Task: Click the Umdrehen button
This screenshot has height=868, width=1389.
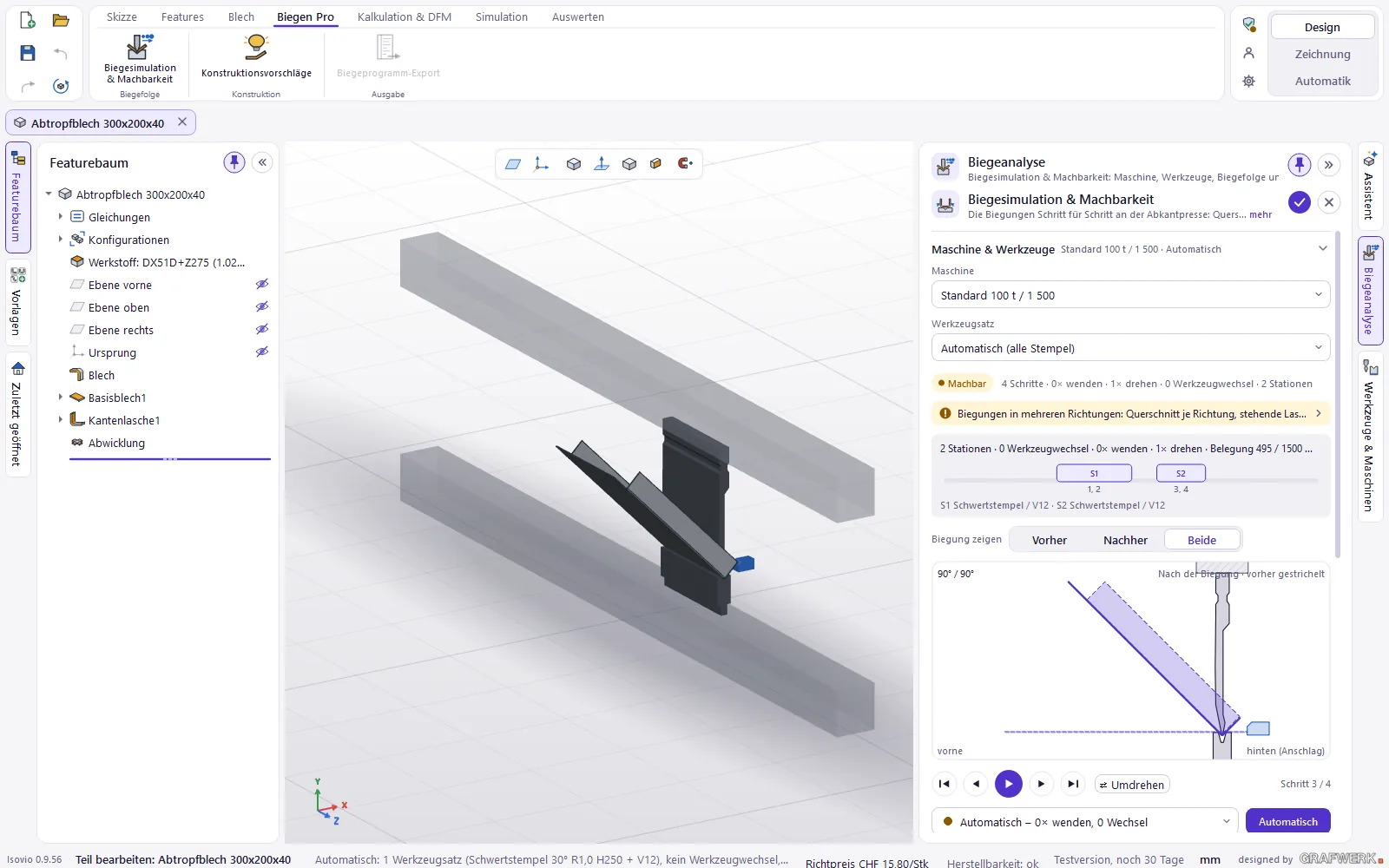Action: (1132, 785)
